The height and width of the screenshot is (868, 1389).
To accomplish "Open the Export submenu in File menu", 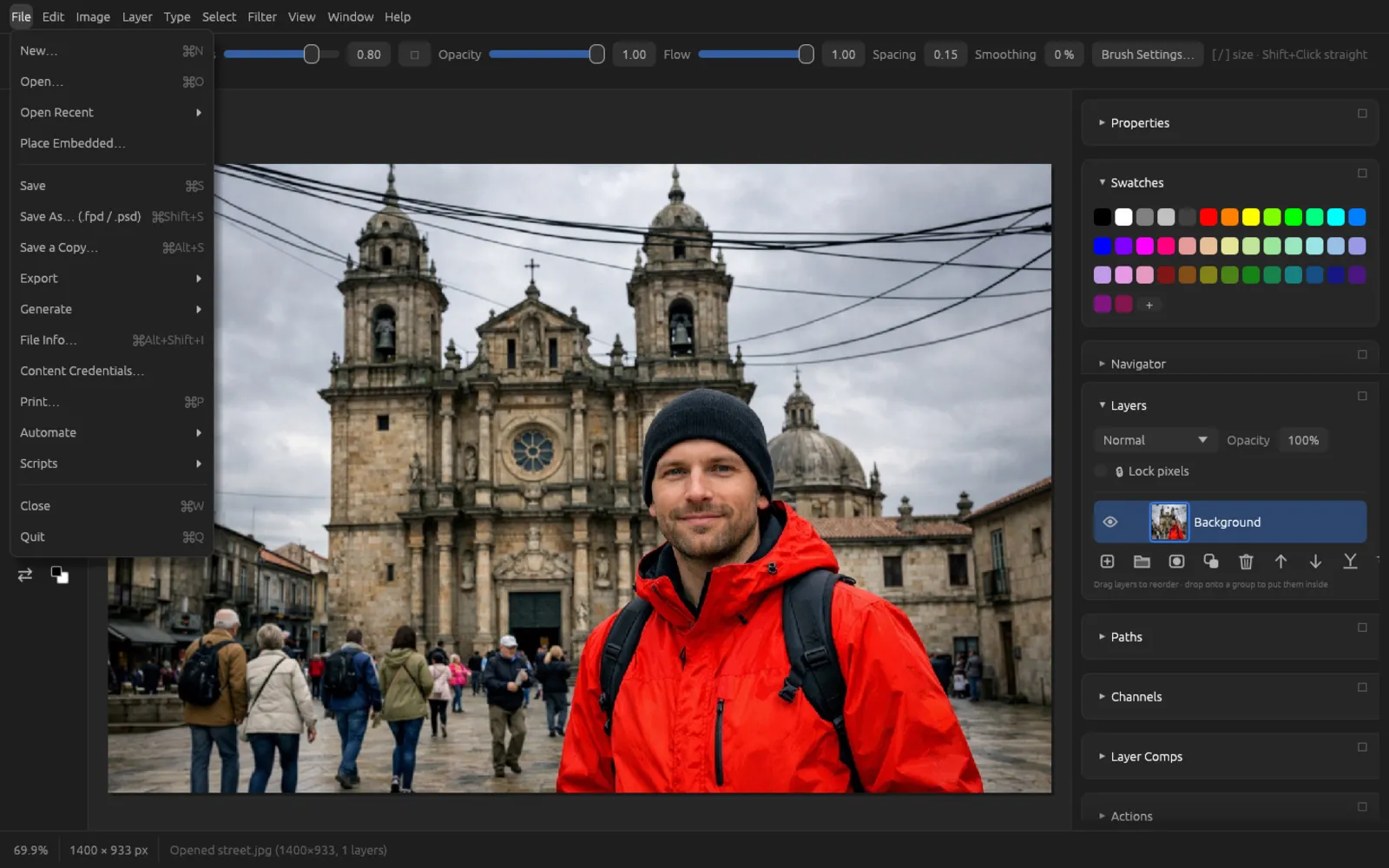I will click(x=111, y=279).
